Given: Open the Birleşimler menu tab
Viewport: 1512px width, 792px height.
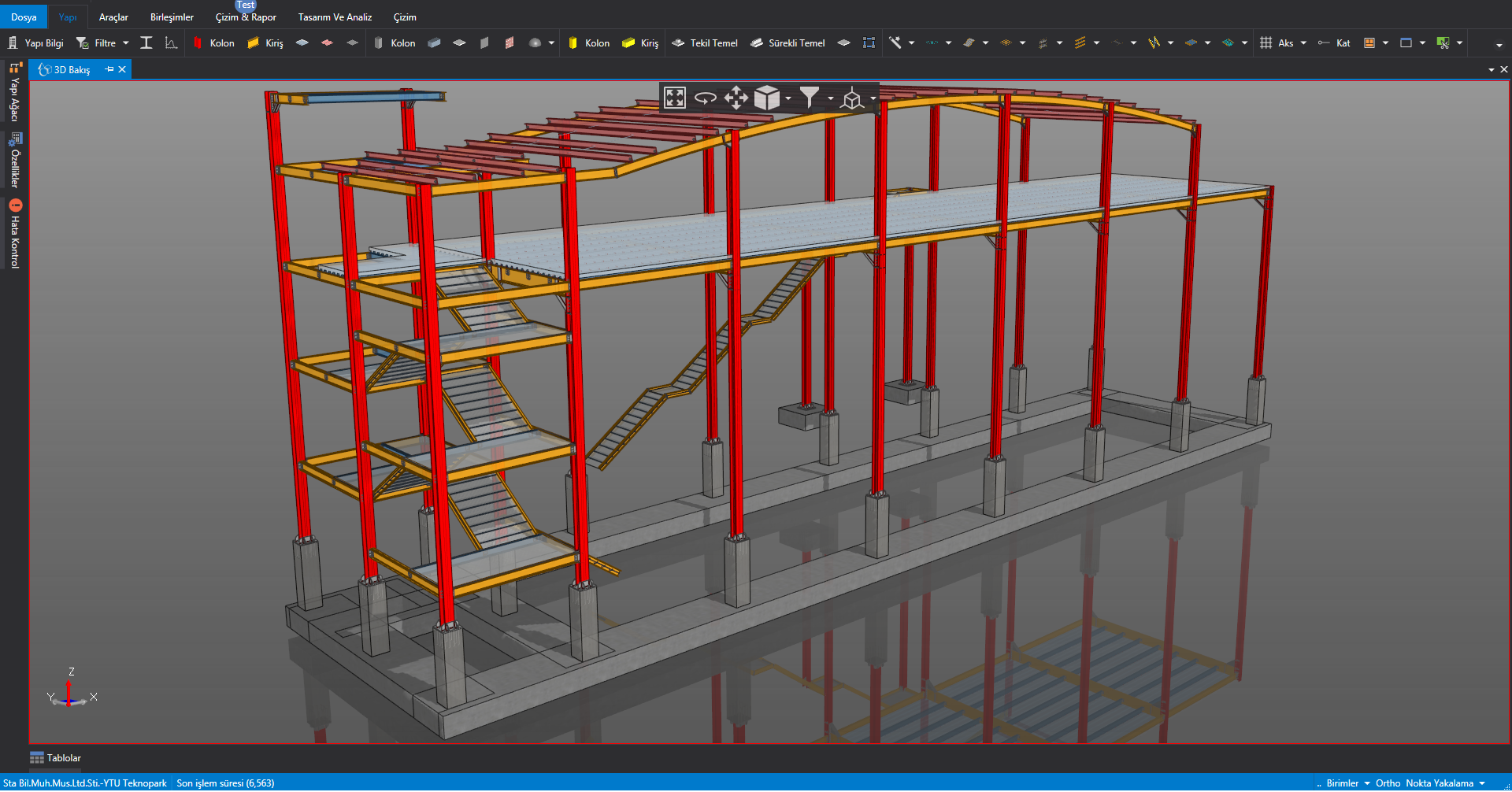Looking at the screenshot, I should 172,17.
